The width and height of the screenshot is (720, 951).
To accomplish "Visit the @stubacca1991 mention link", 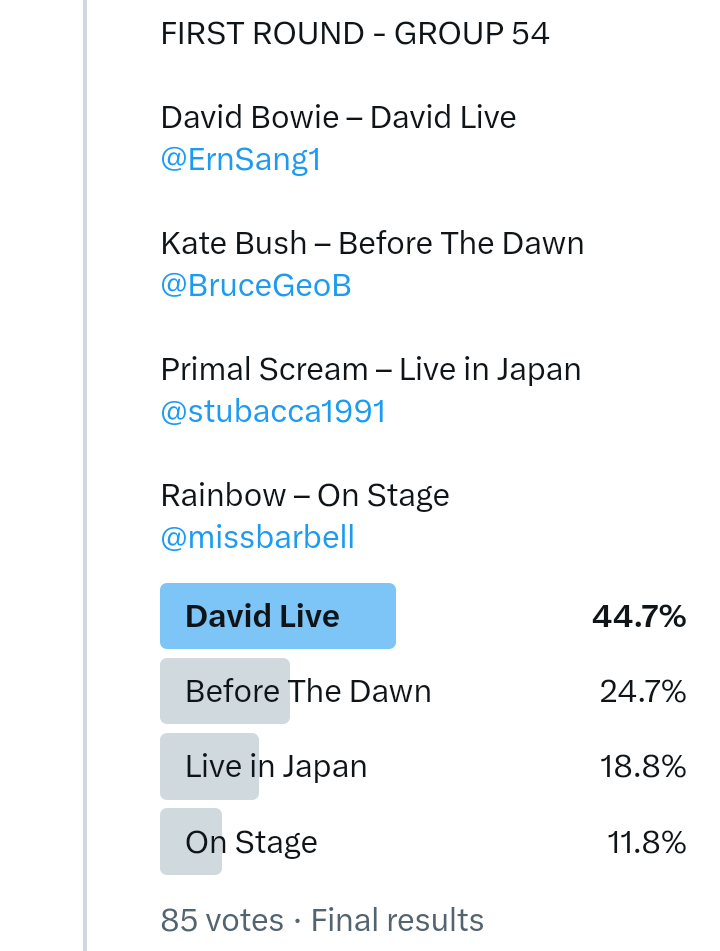I will tap(273, 412).
